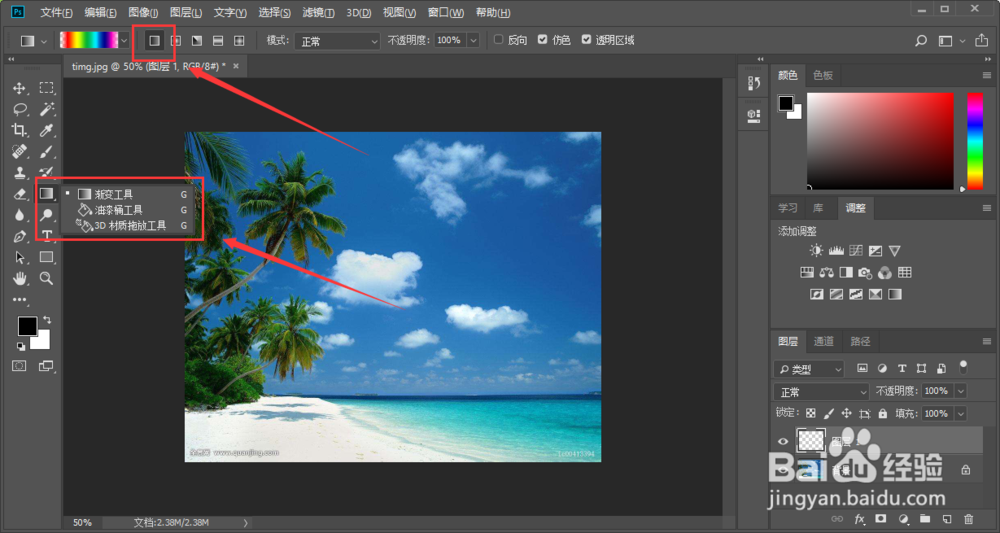Add a layer mask icon
The width and height of the screenshot is (1000, 533).
[881, 519]
